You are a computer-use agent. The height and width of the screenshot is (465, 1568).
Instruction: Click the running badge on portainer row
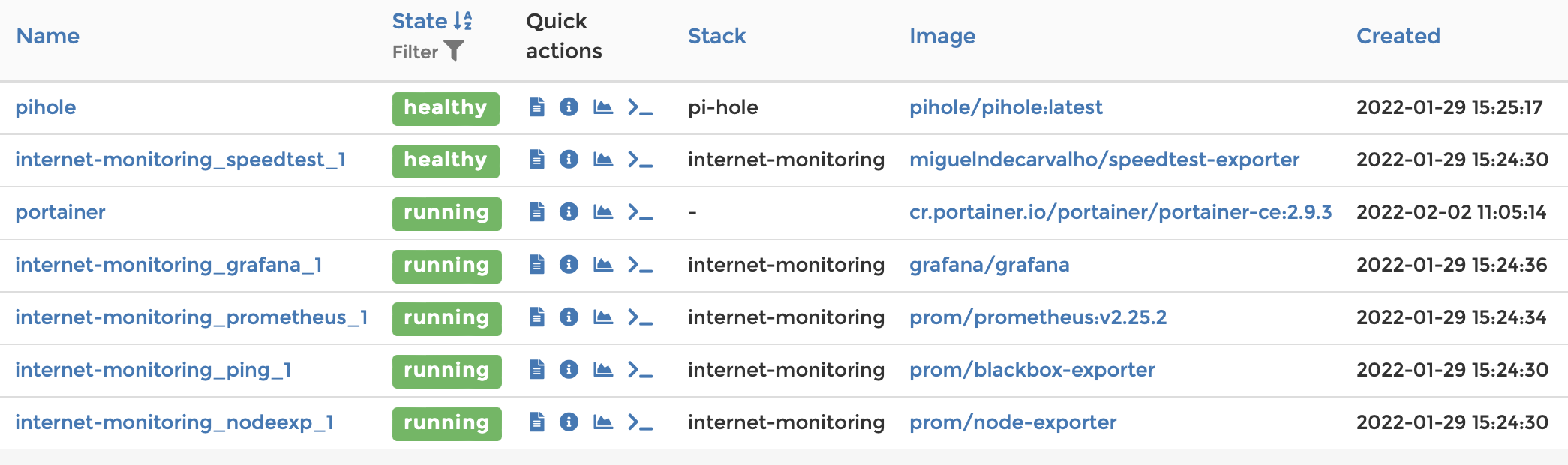pos(446,212)
